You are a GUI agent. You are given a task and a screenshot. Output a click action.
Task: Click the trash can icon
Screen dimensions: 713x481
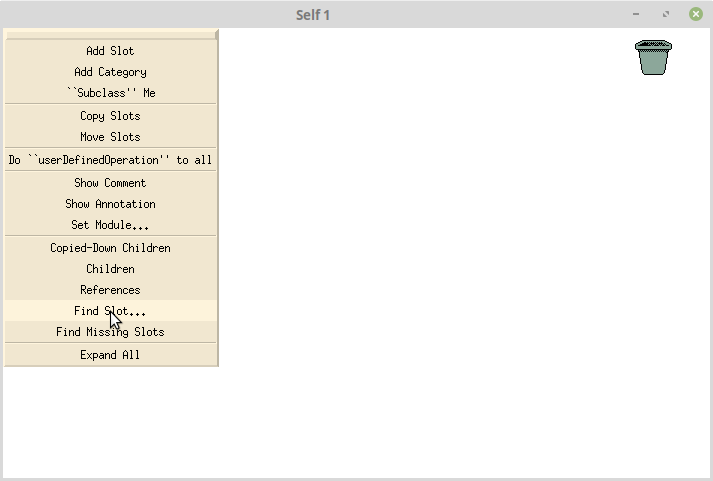point(653,58)
